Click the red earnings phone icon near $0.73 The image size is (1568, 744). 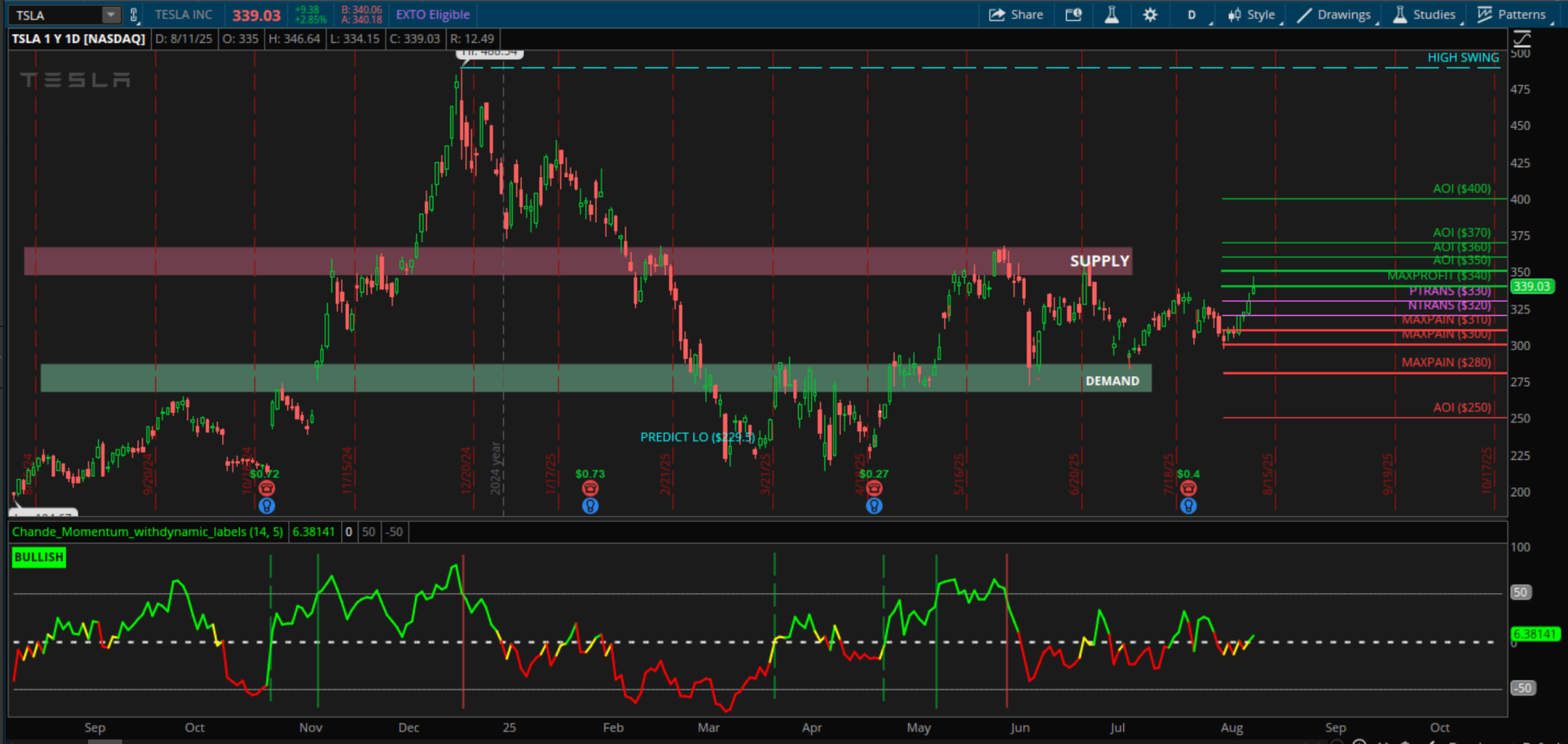coord(590,488)
